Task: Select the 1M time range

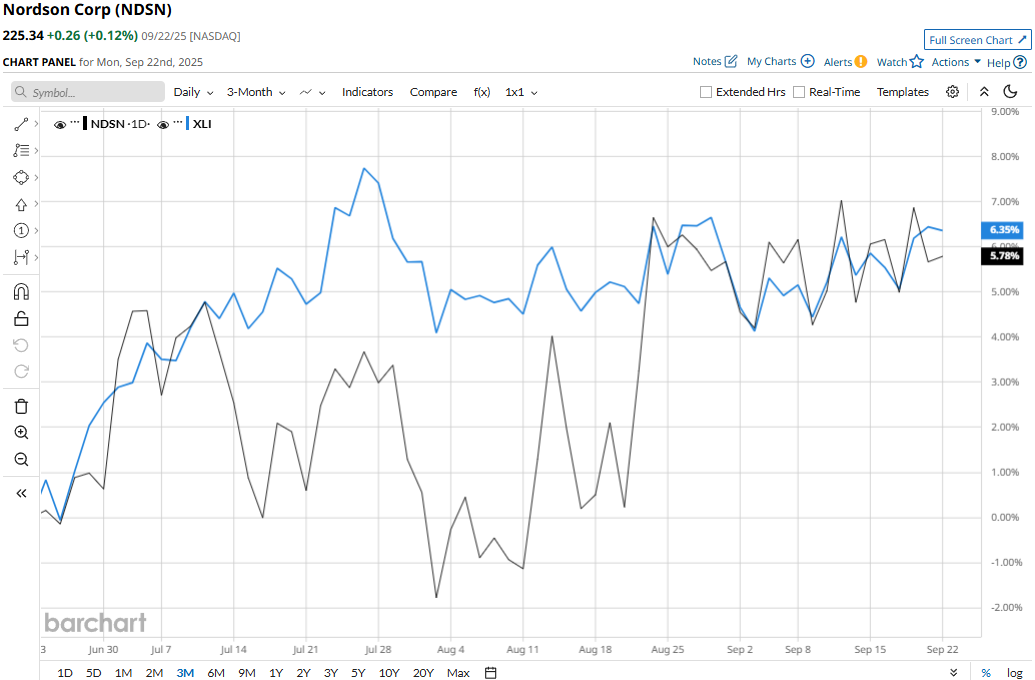Action: [123, 672]
